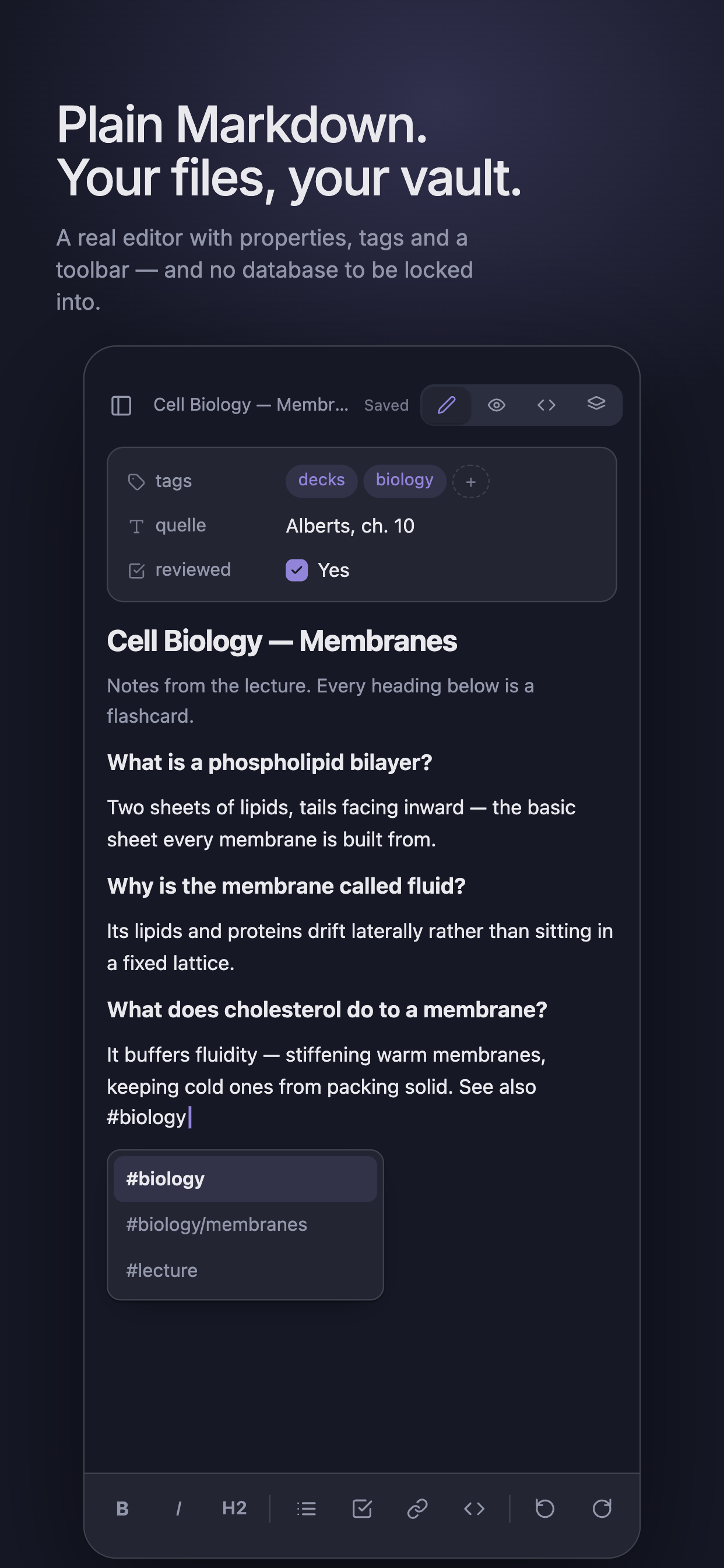Switch to pencil edit mode

point(447,405)
